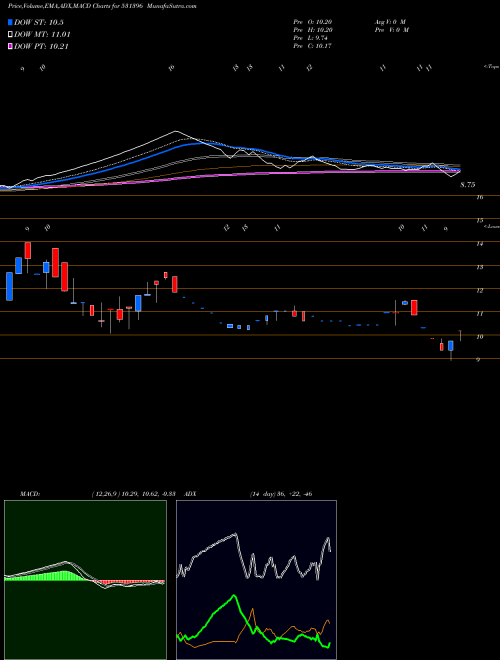Select the text 'DOW ST: 10.5'
This screenshot has width=500, height=660.
[x=39, y=22]
